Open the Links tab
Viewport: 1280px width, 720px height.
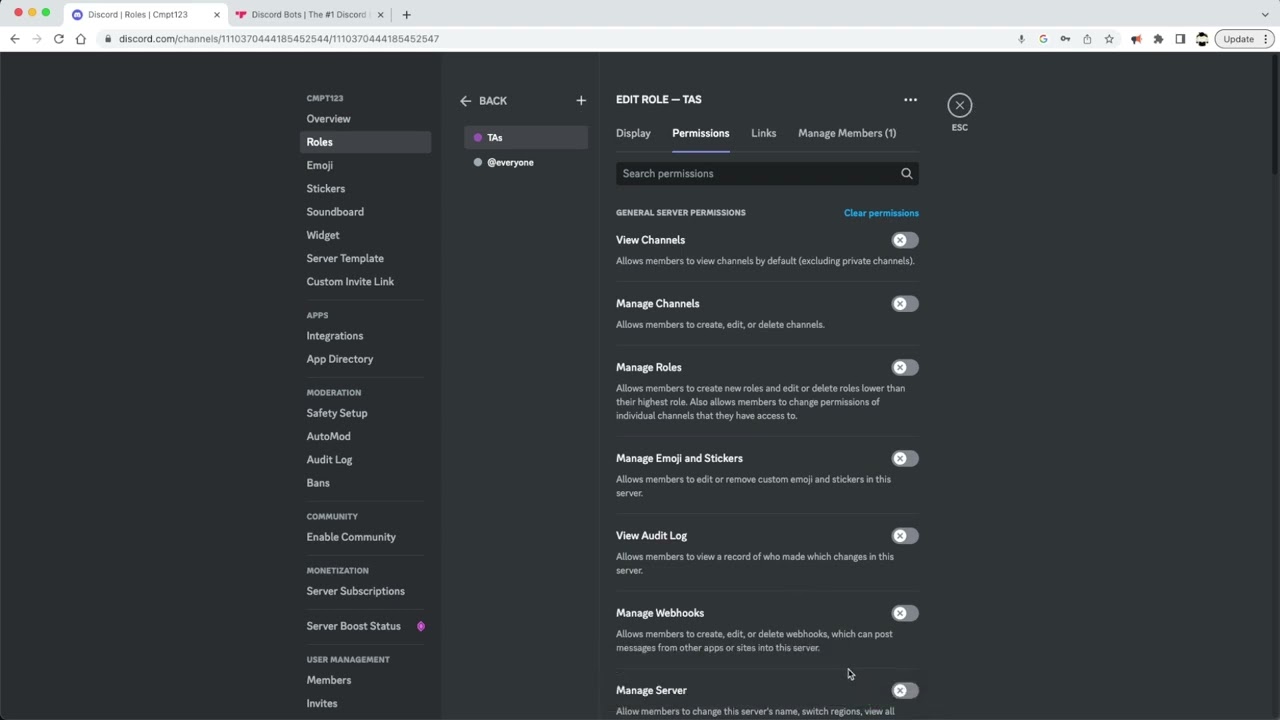point(763,133)
